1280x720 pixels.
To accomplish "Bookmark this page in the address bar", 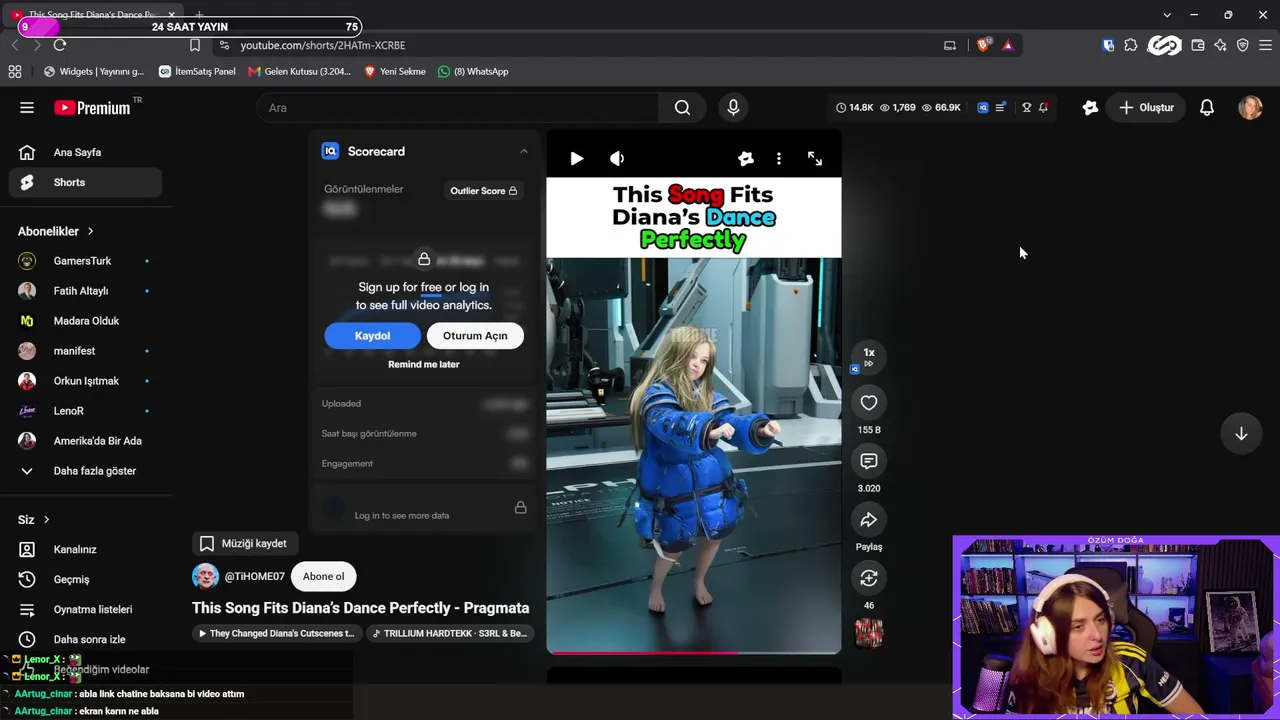I will click(195, 45).
